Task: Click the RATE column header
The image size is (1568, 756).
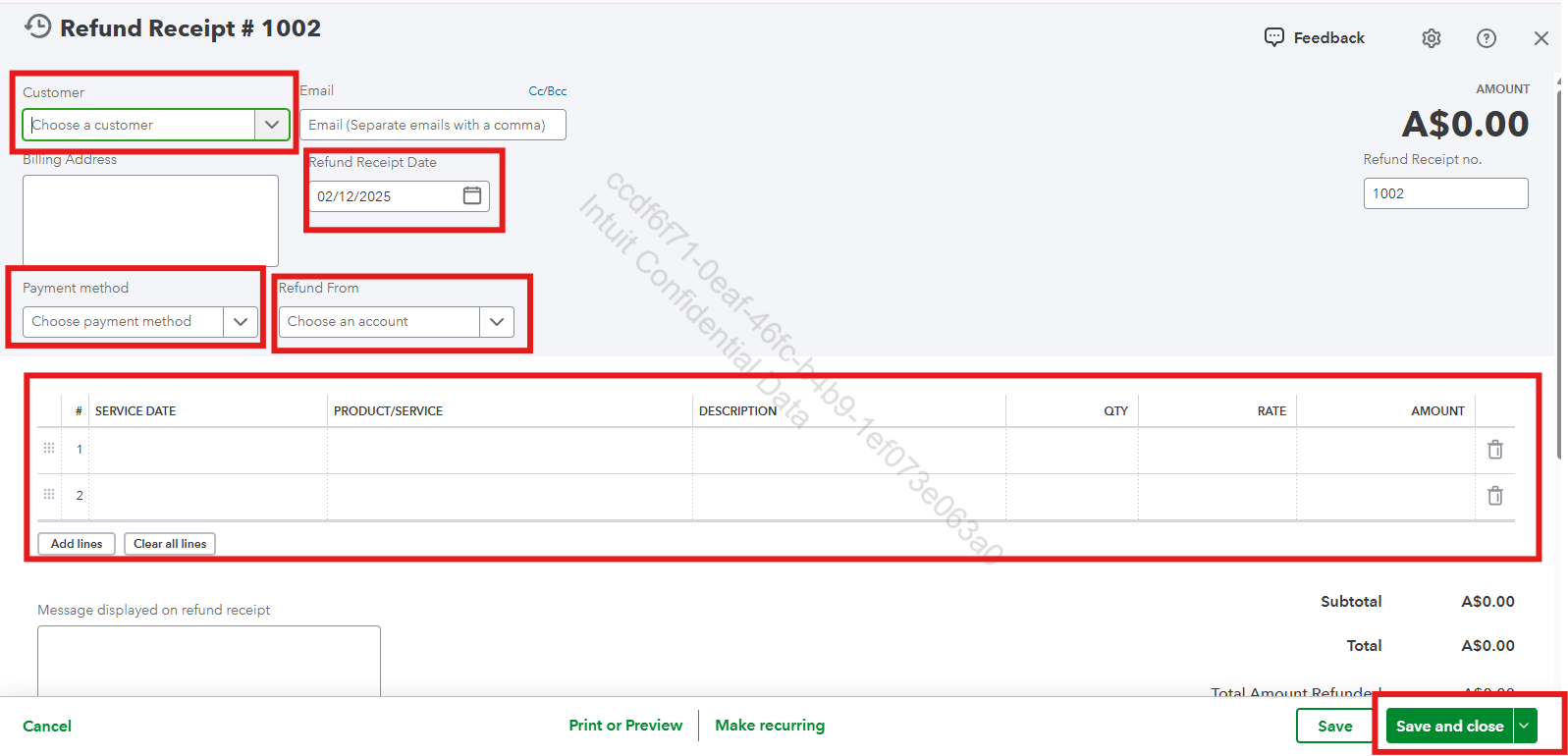Action: (x=1271, y=411)
